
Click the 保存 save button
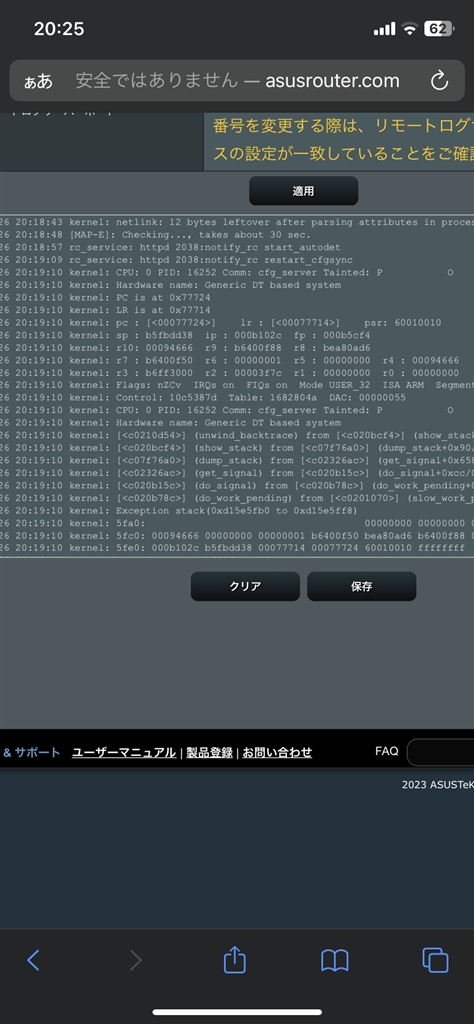pos(362,586)
